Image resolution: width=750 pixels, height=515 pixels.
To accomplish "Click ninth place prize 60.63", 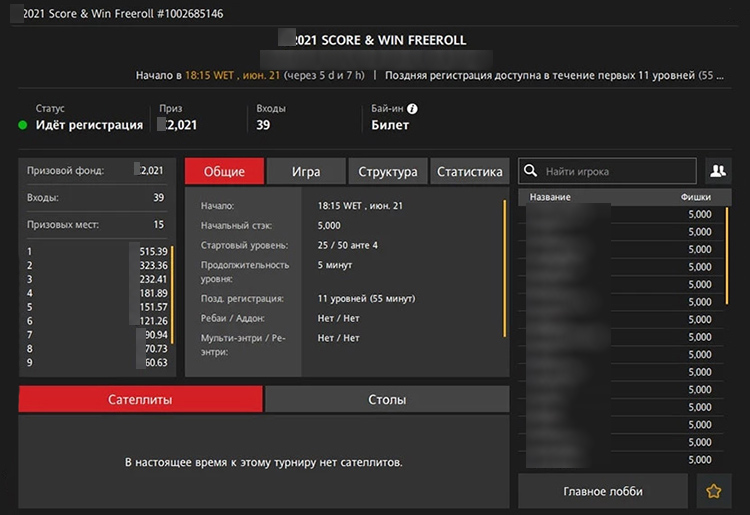I will click(x=156, y=362).
